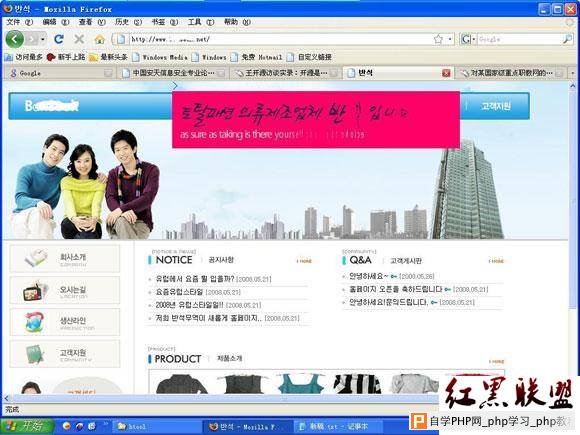The height and width of the screenshot is (435, 580).
Task: Go back with the green Back arrow
Action: [x=14, y=39]
